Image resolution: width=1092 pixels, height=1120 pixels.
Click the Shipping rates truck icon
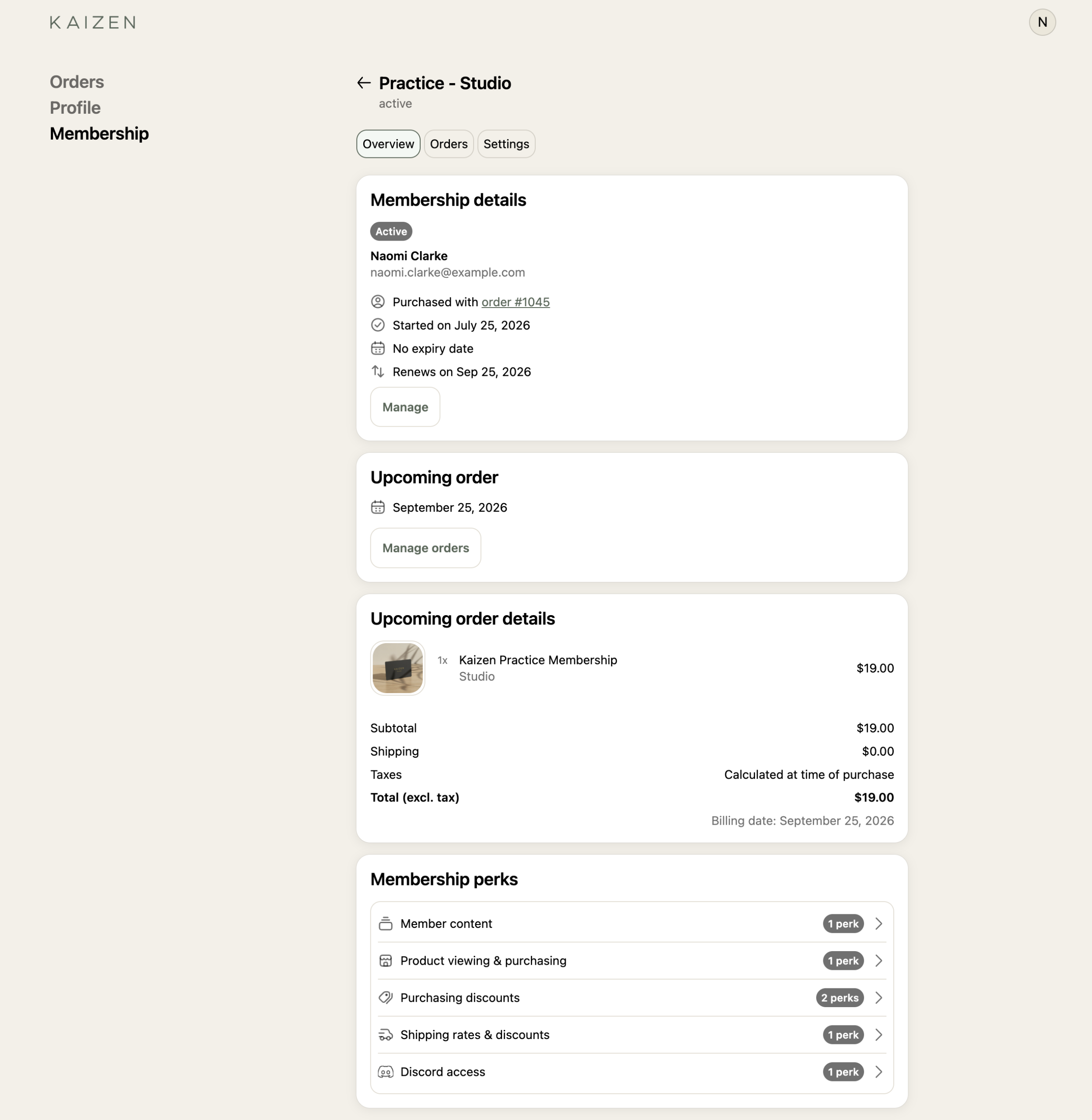pos(386,1035)
